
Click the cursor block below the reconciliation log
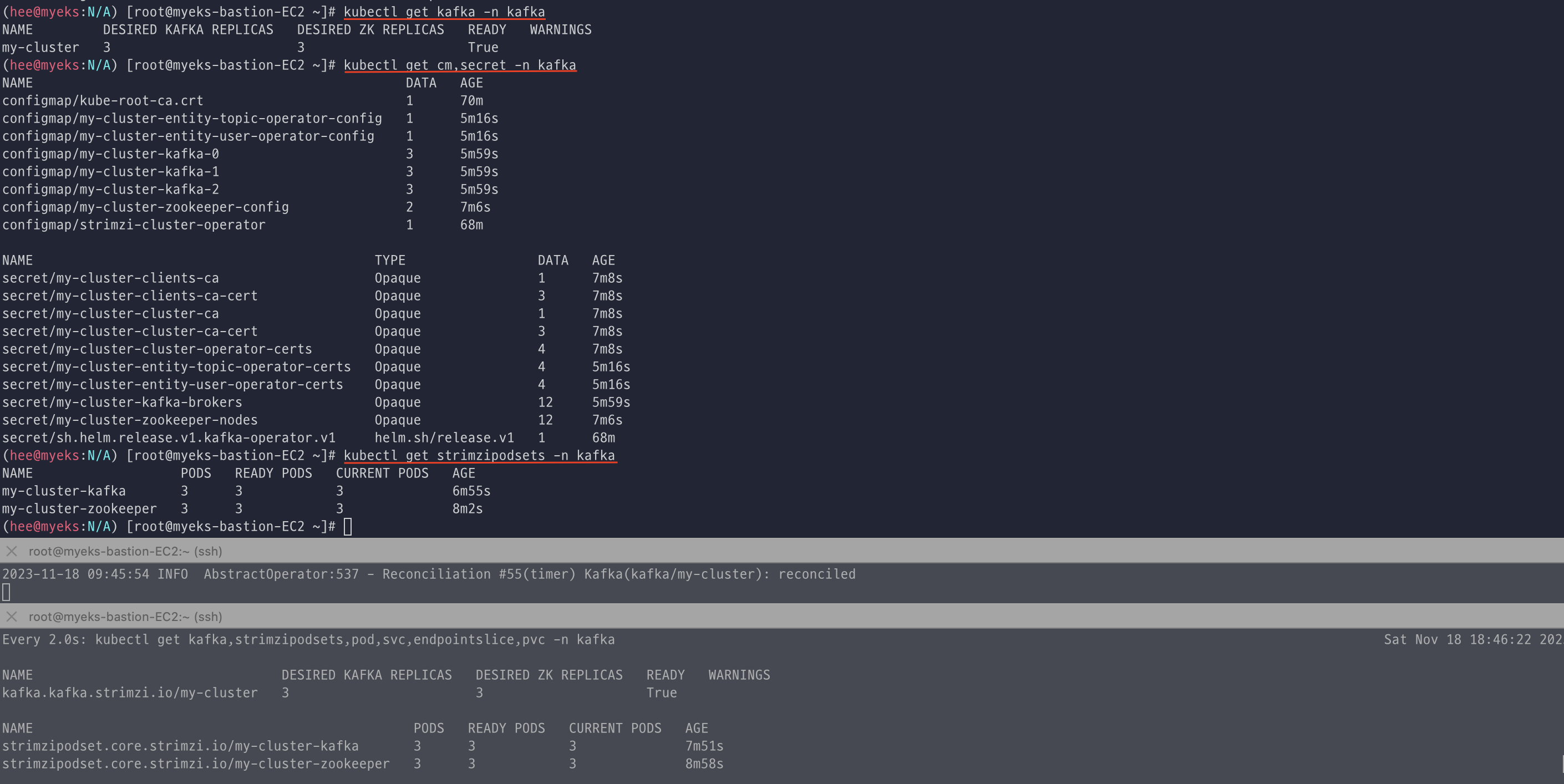[6, 592]
